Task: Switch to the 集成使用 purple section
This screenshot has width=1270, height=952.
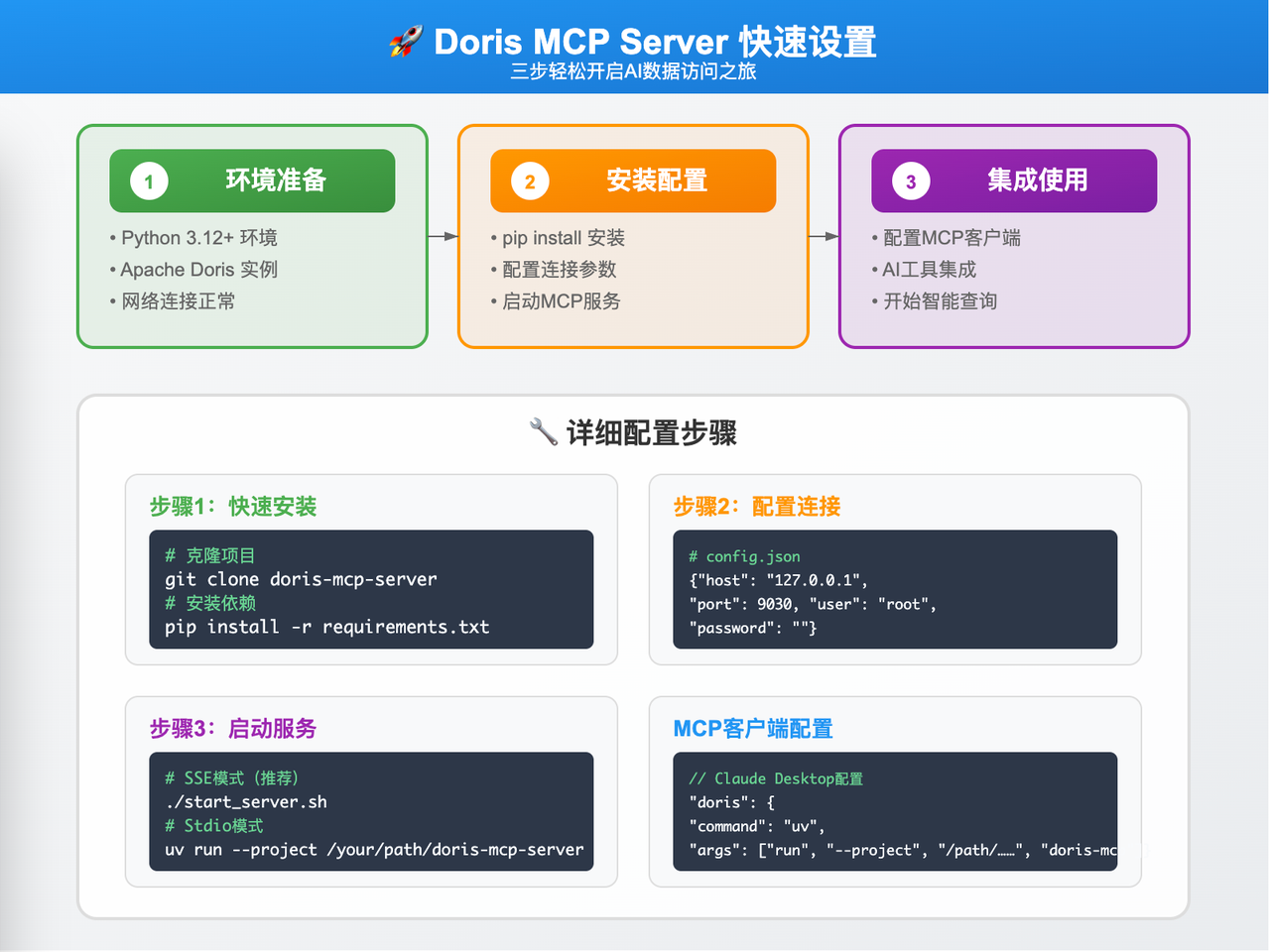Action: tap(1014, 180)
